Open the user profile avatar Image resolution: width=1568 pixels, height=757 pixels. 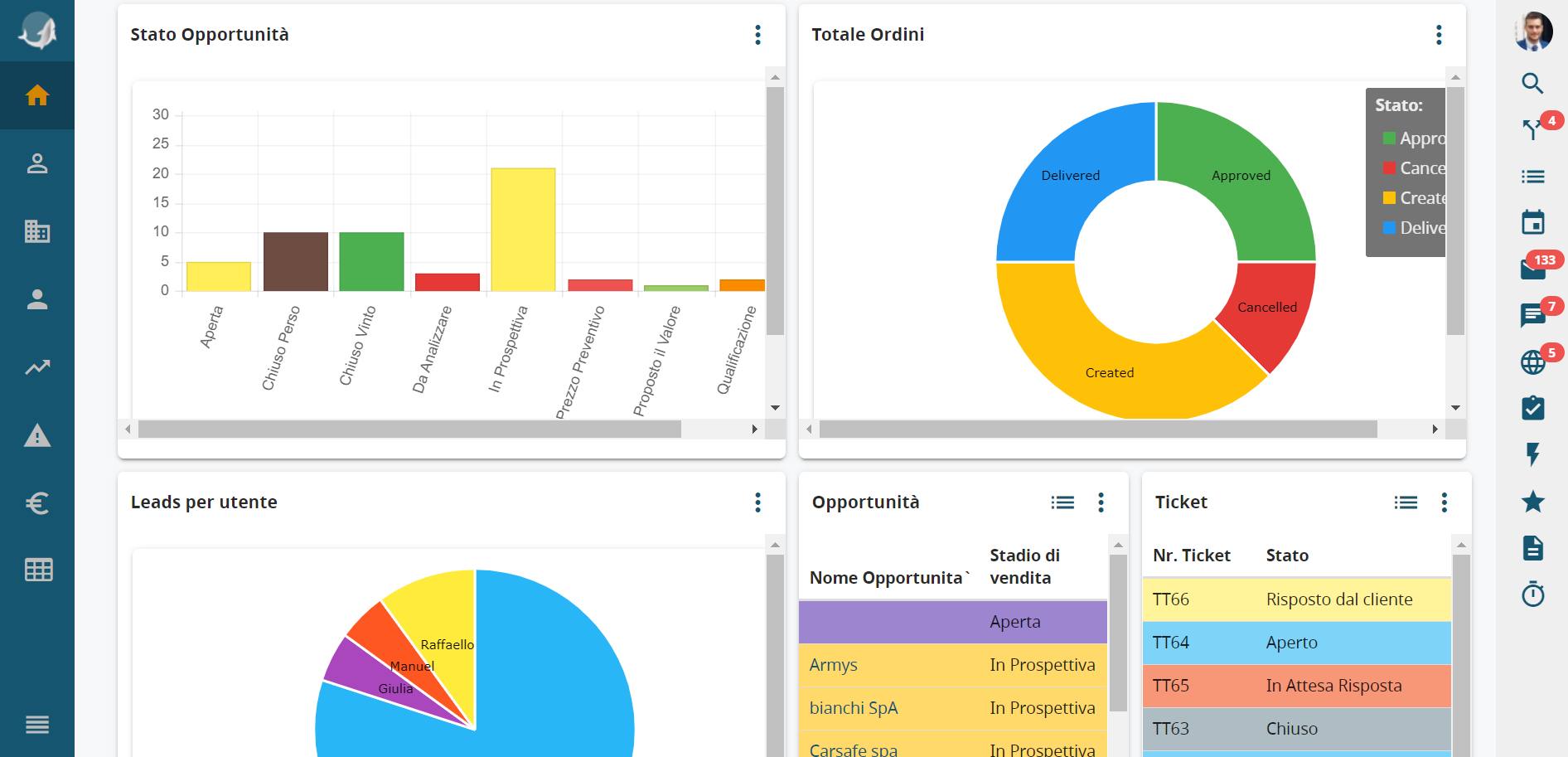click(x=1533, y=32)
